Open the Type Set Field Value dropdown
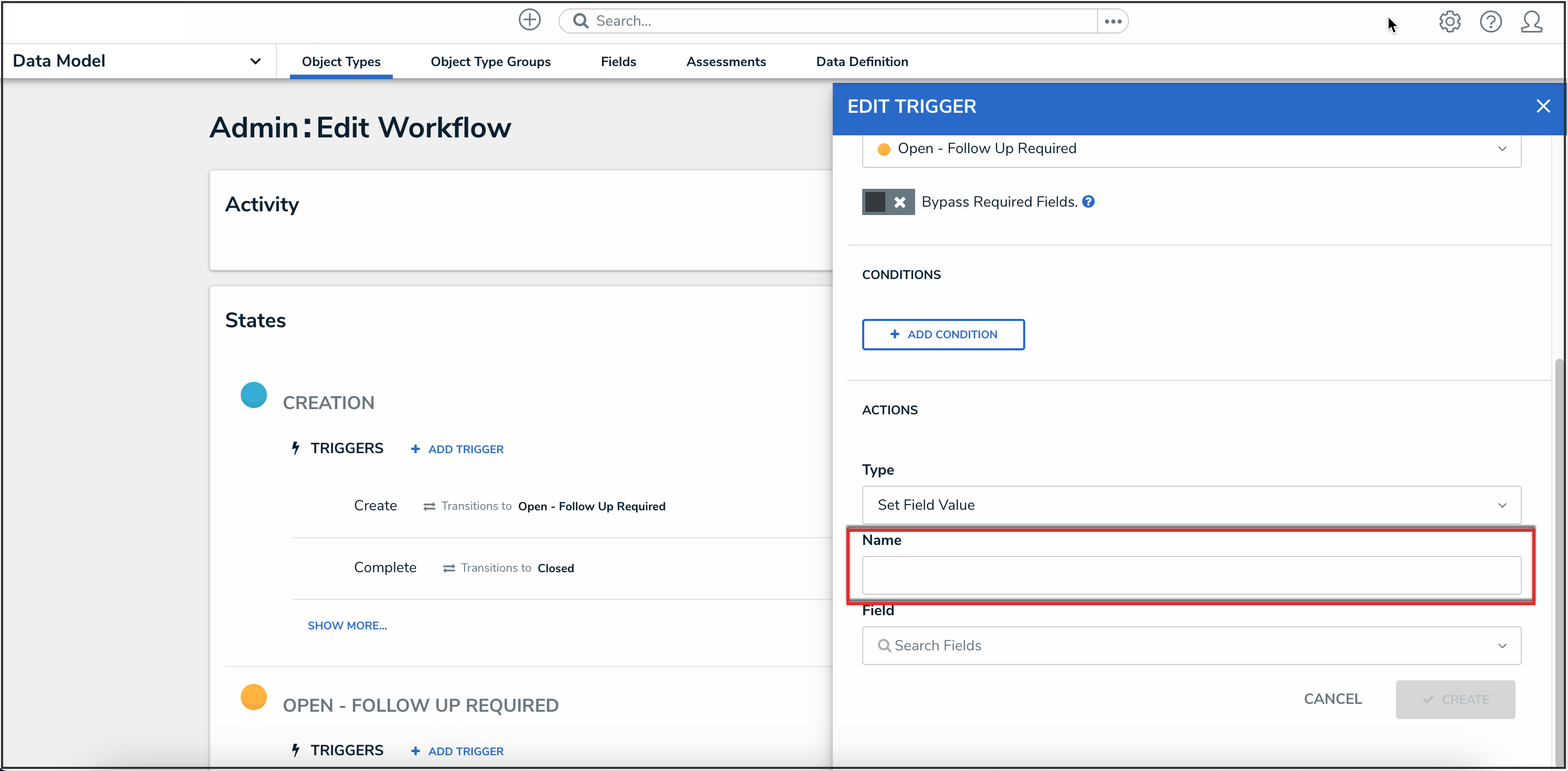 [x=1190, y=504]
